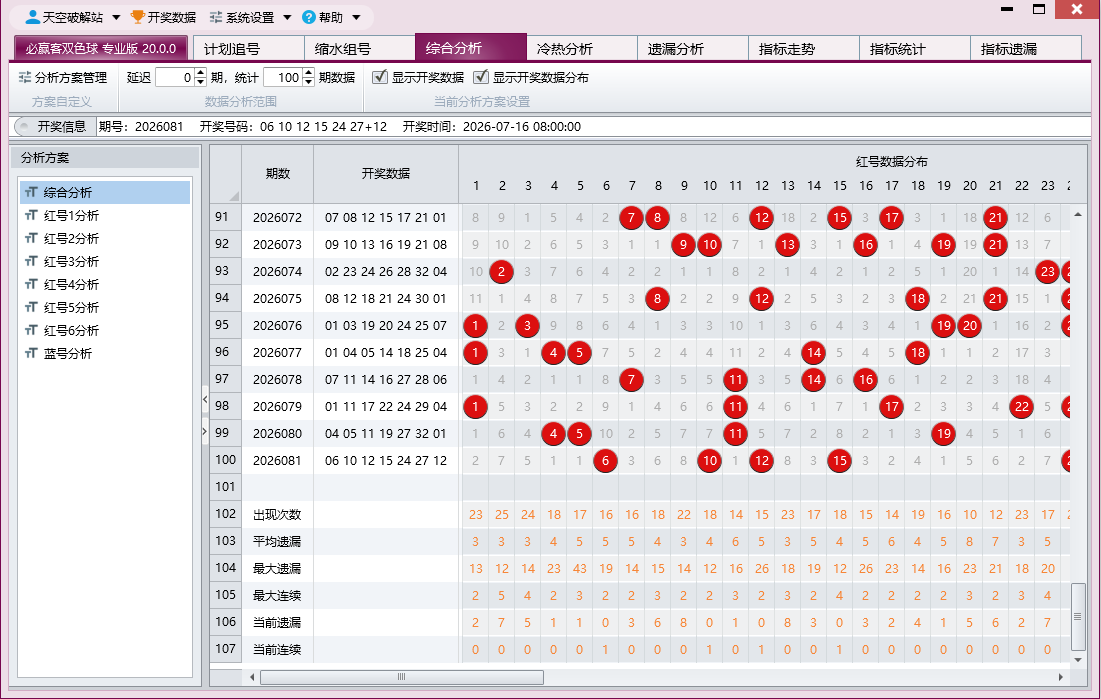The width and height of the screenshot is (1101, 699).
Task: Expand the panel with lower splitter arrow
Action: pyautogui.click(x=204, y=431)
